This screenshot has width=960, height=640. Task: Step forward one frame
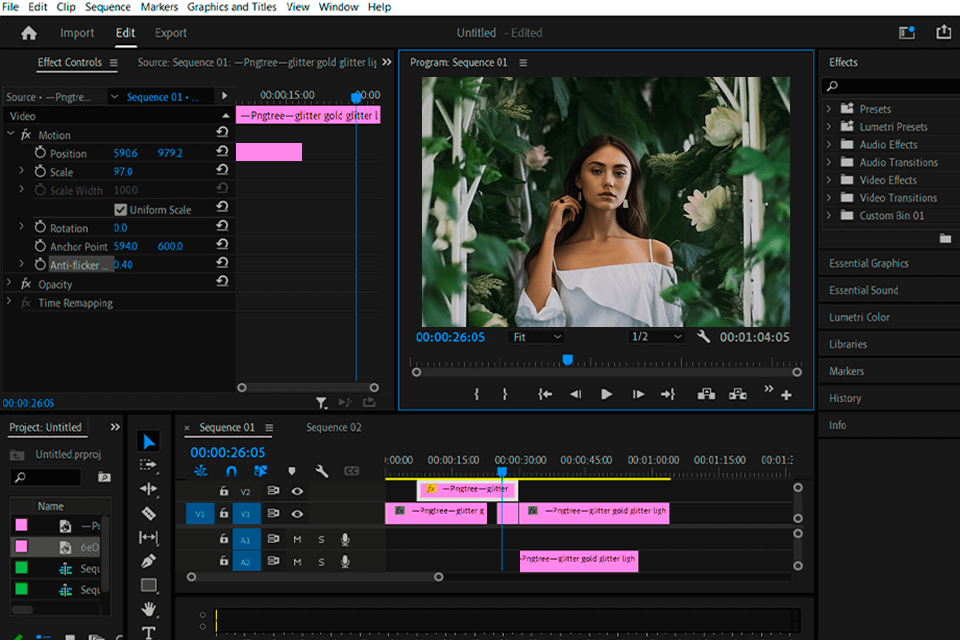click(x=638, y=394)
